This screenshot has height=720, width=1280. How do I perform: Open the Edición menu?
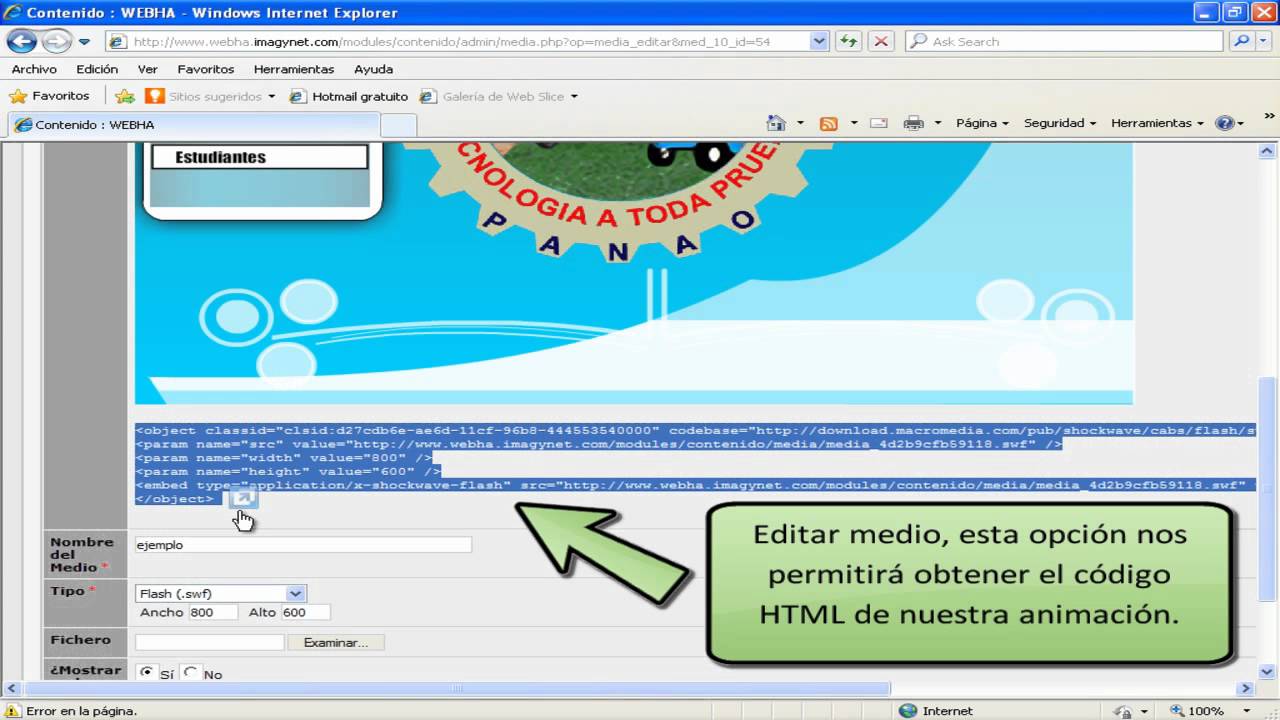pyautogui.click(x=97, y=69)
